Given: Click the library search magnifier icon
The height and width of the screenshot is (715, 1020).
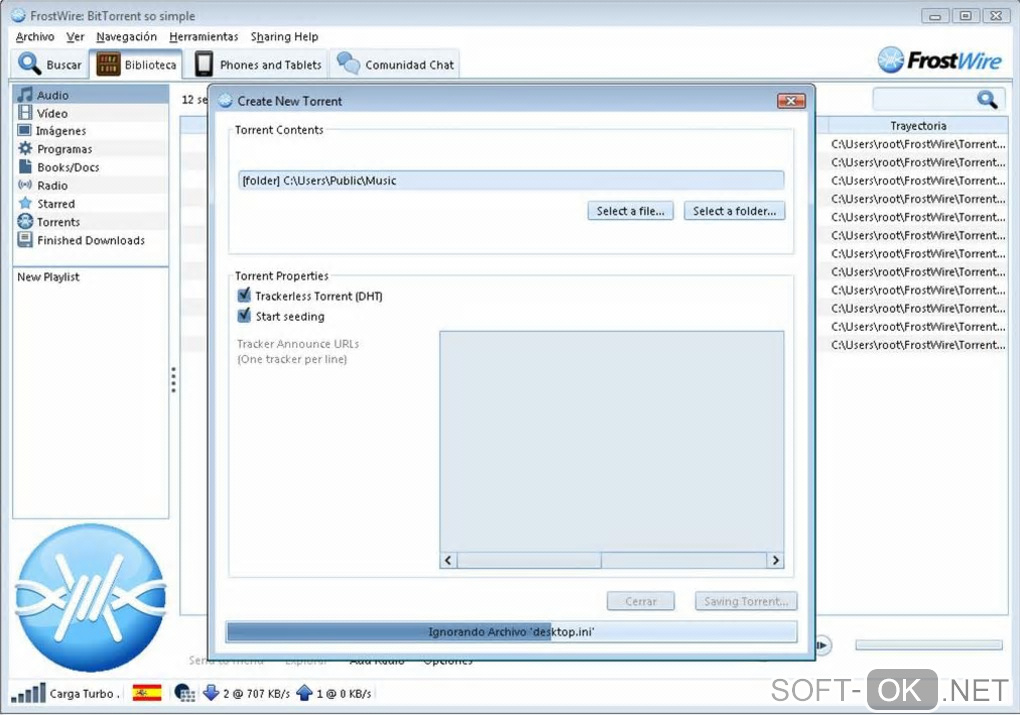Looking at the screenshot, I should coord(987,100).
